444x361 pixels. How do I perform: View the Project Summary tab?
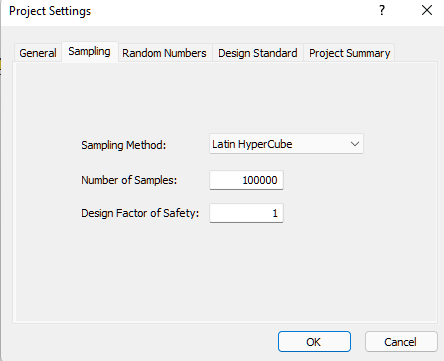pyautogui.click(x=349, y=53)
